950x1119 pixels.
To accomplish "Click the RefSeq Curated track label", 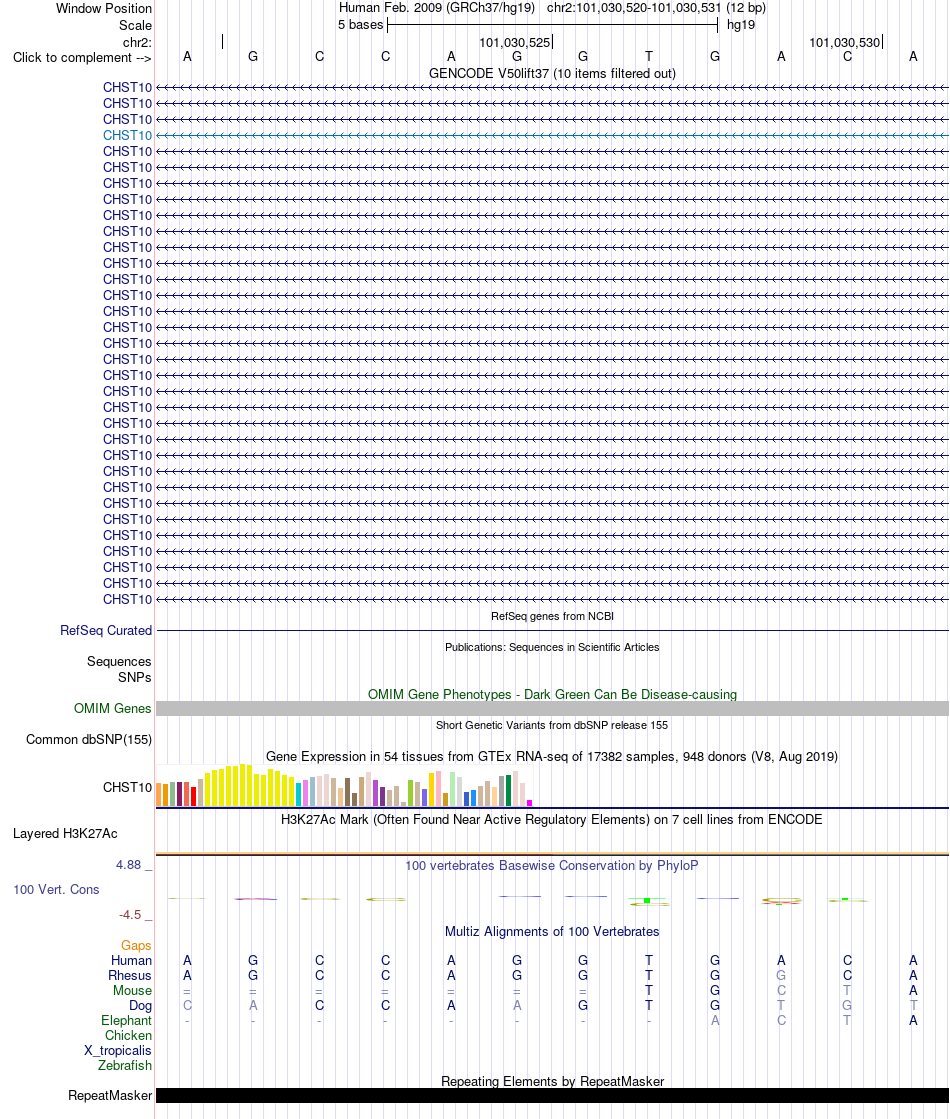I will coord(106,631).
